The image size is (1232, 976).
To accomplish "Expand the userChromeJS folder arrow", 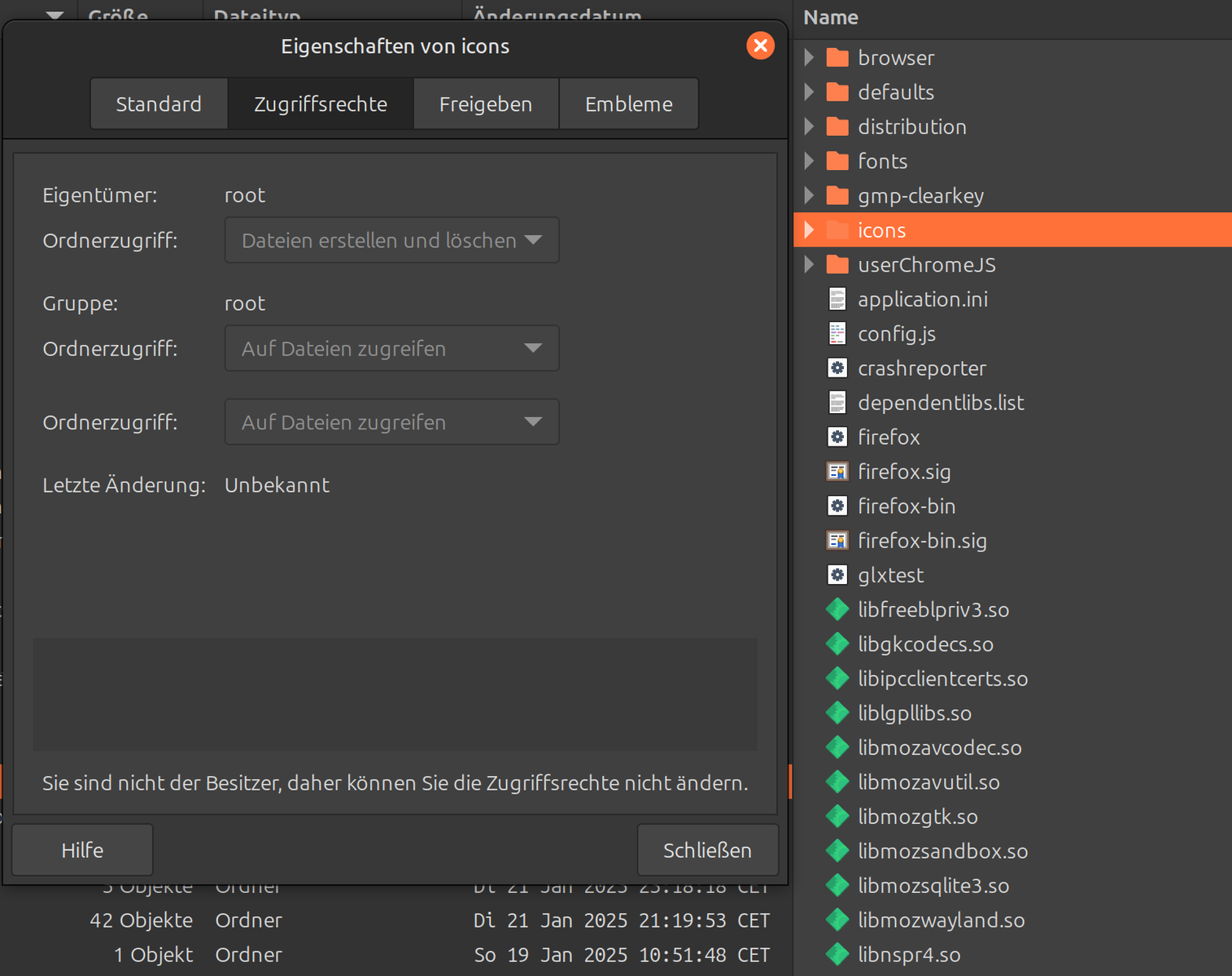I will [809, 264].
